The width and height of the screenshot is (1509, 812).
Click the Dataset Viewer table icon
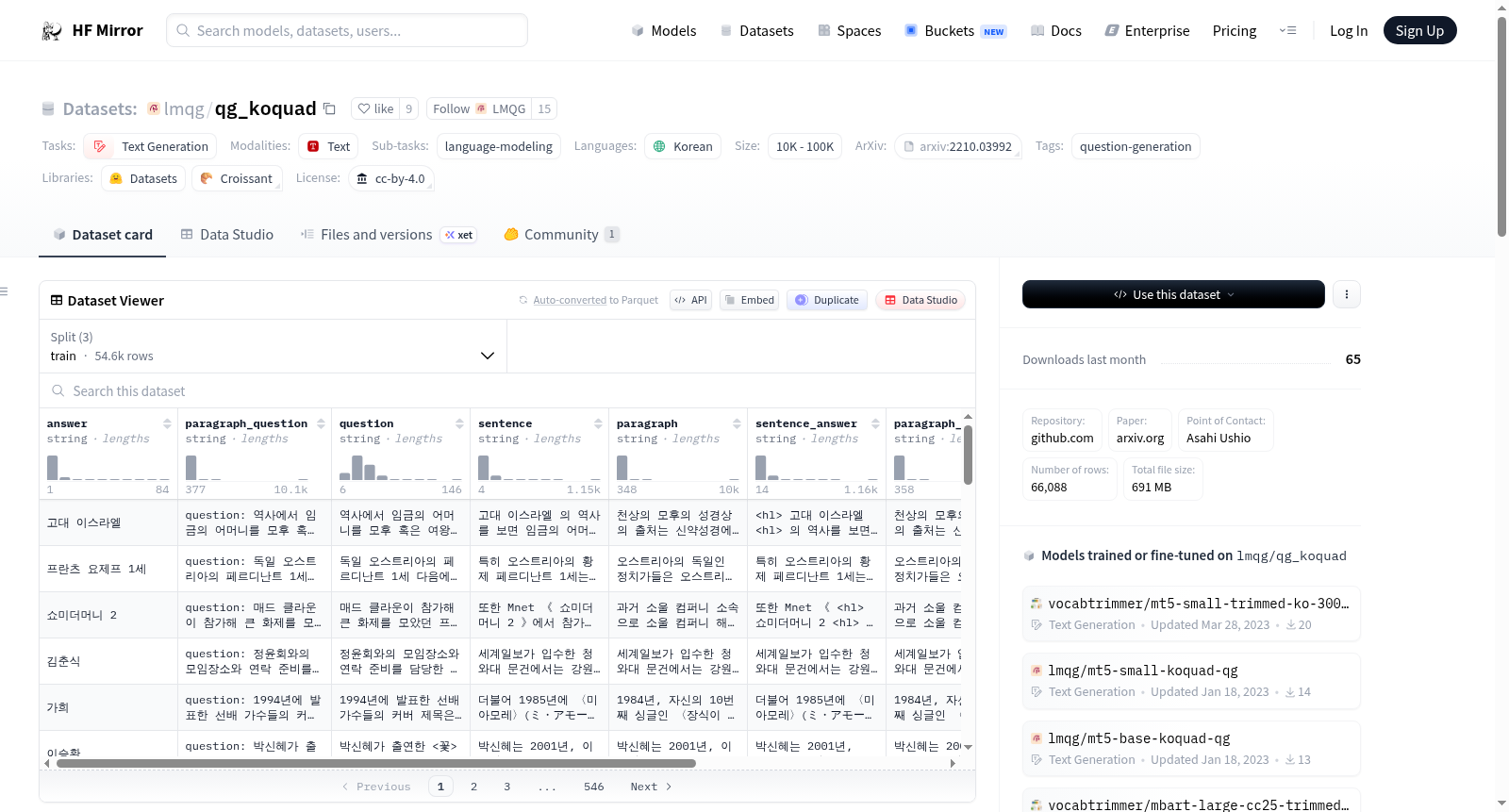[57, 300]
